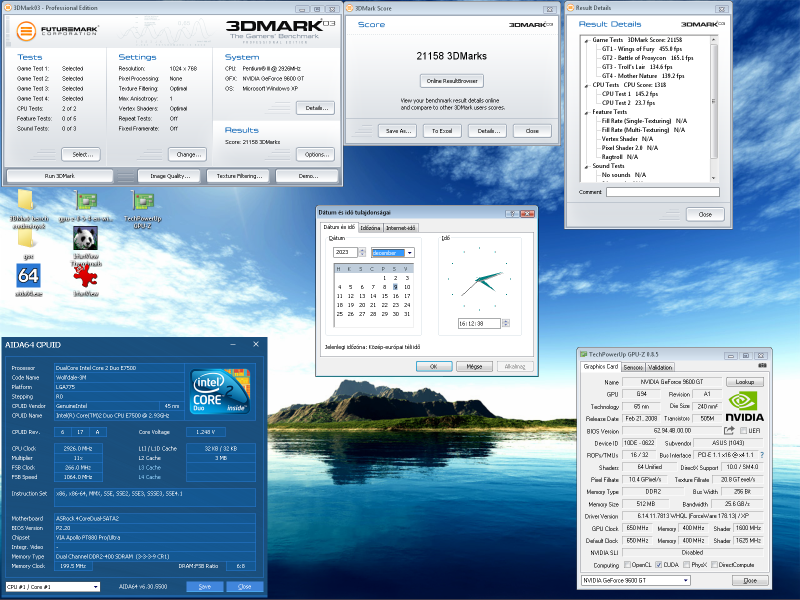Click the year field showing 2023
Viewport: 800px width, 600px height.
pos(346,252)
